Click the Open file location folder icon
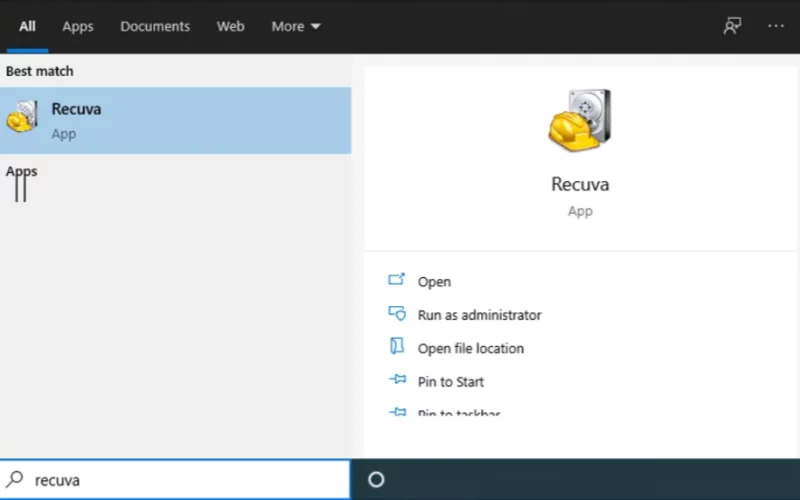Image resolution: width=800 pixels, height=500 pixels. click(x=397, y=346)
